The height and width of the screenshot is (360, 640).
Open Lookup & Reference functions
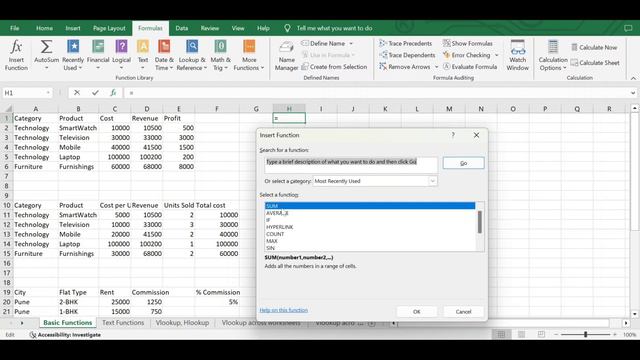coord(192,56)
